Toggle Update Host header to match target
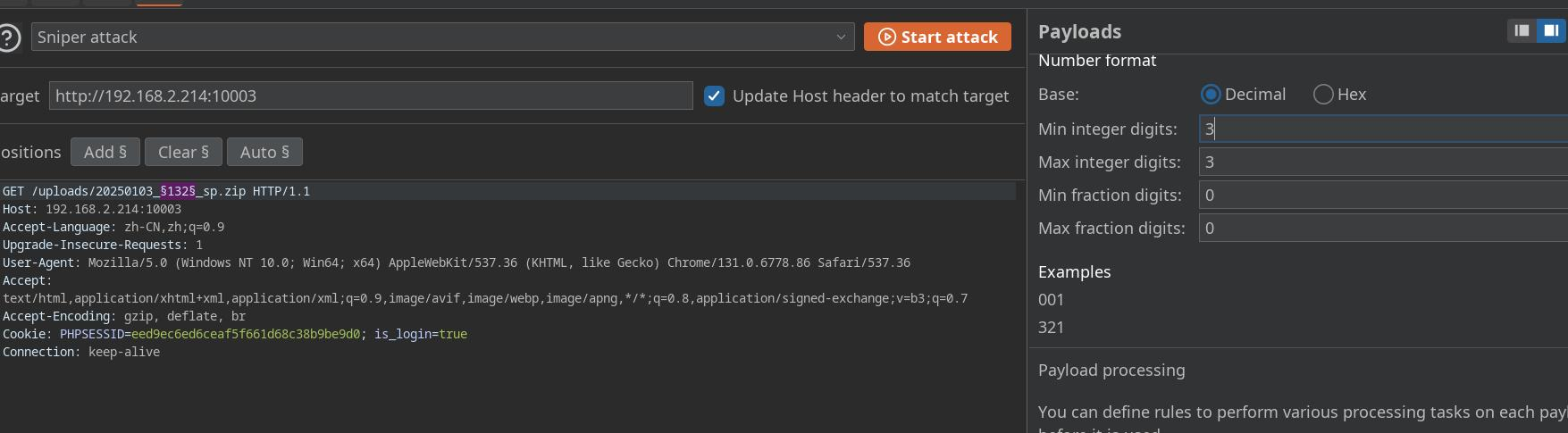 point(714,96)
